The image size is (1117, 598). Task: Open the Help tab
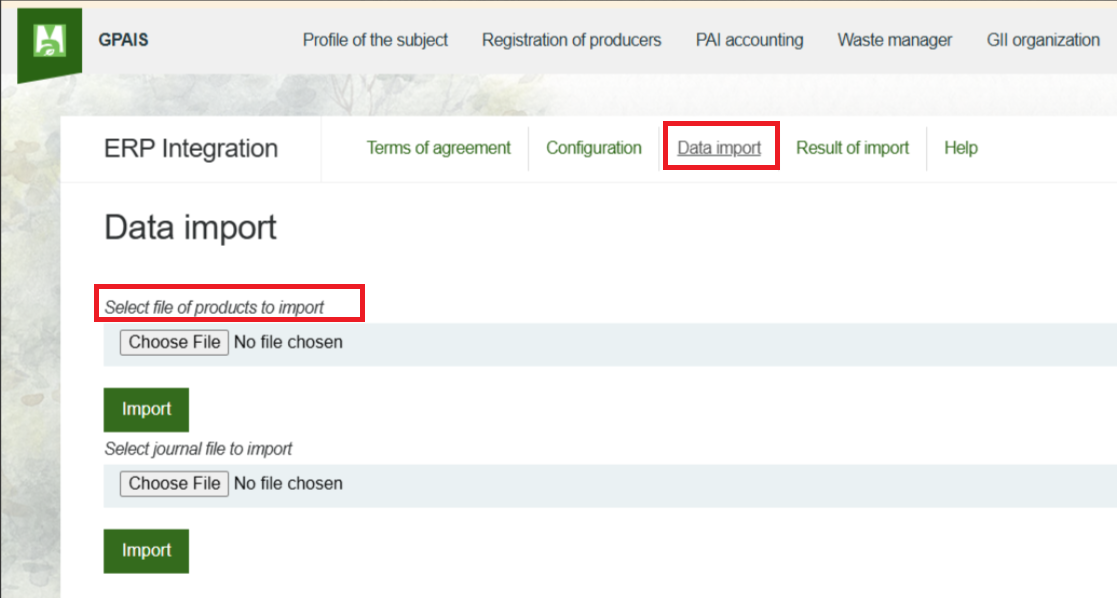961,148
